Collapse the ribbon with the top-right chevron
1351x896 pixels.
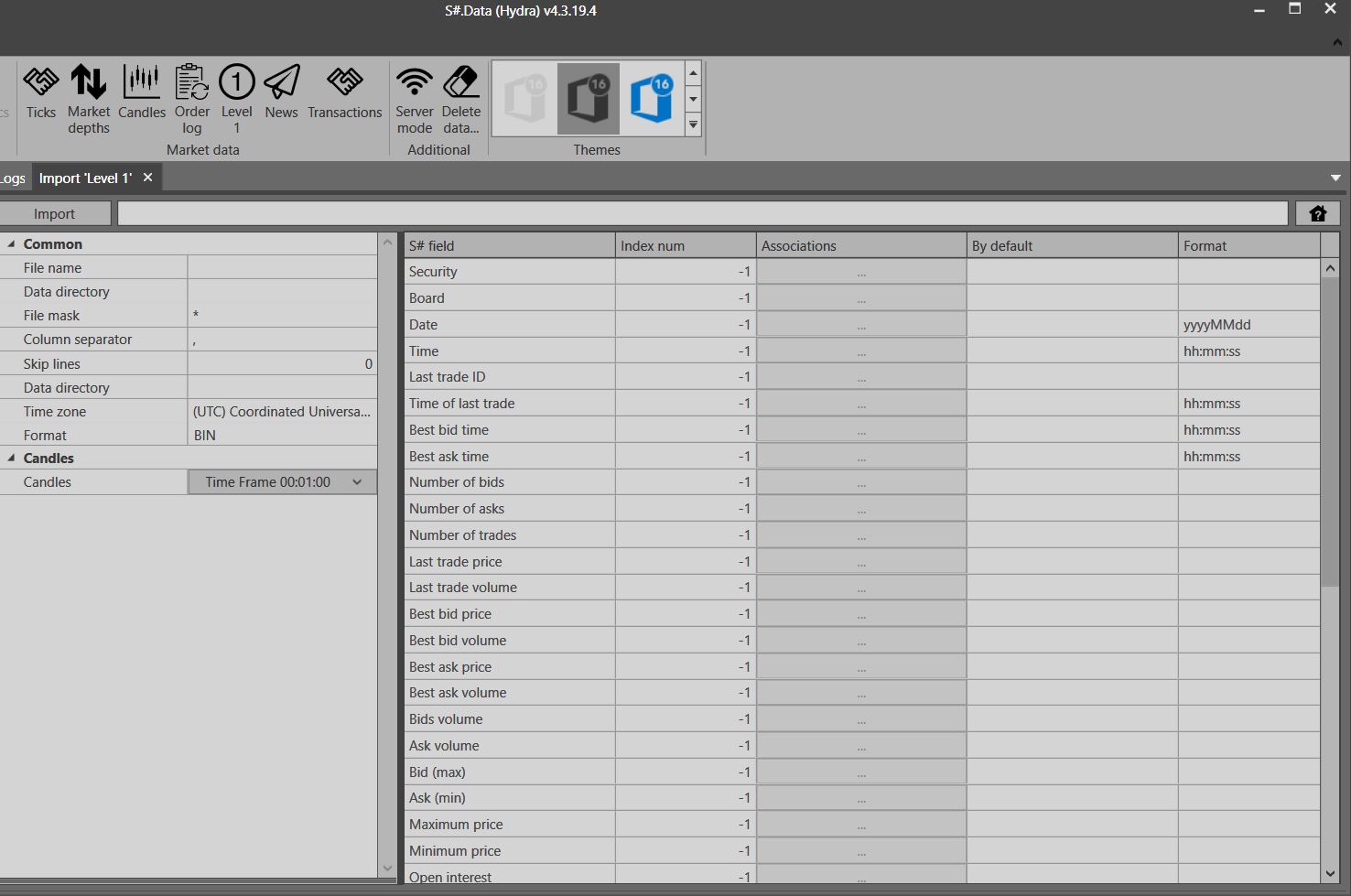click(1337, 42)
